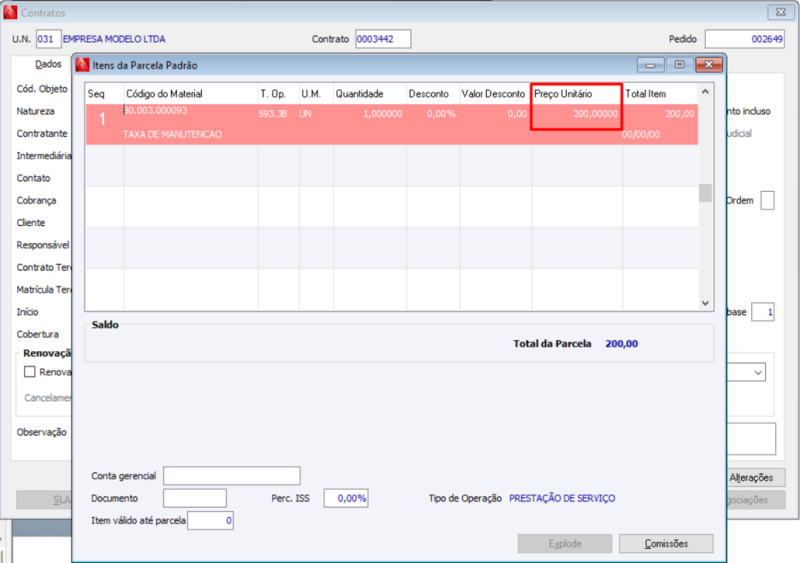Click the Explode button

tap(565, 544)
